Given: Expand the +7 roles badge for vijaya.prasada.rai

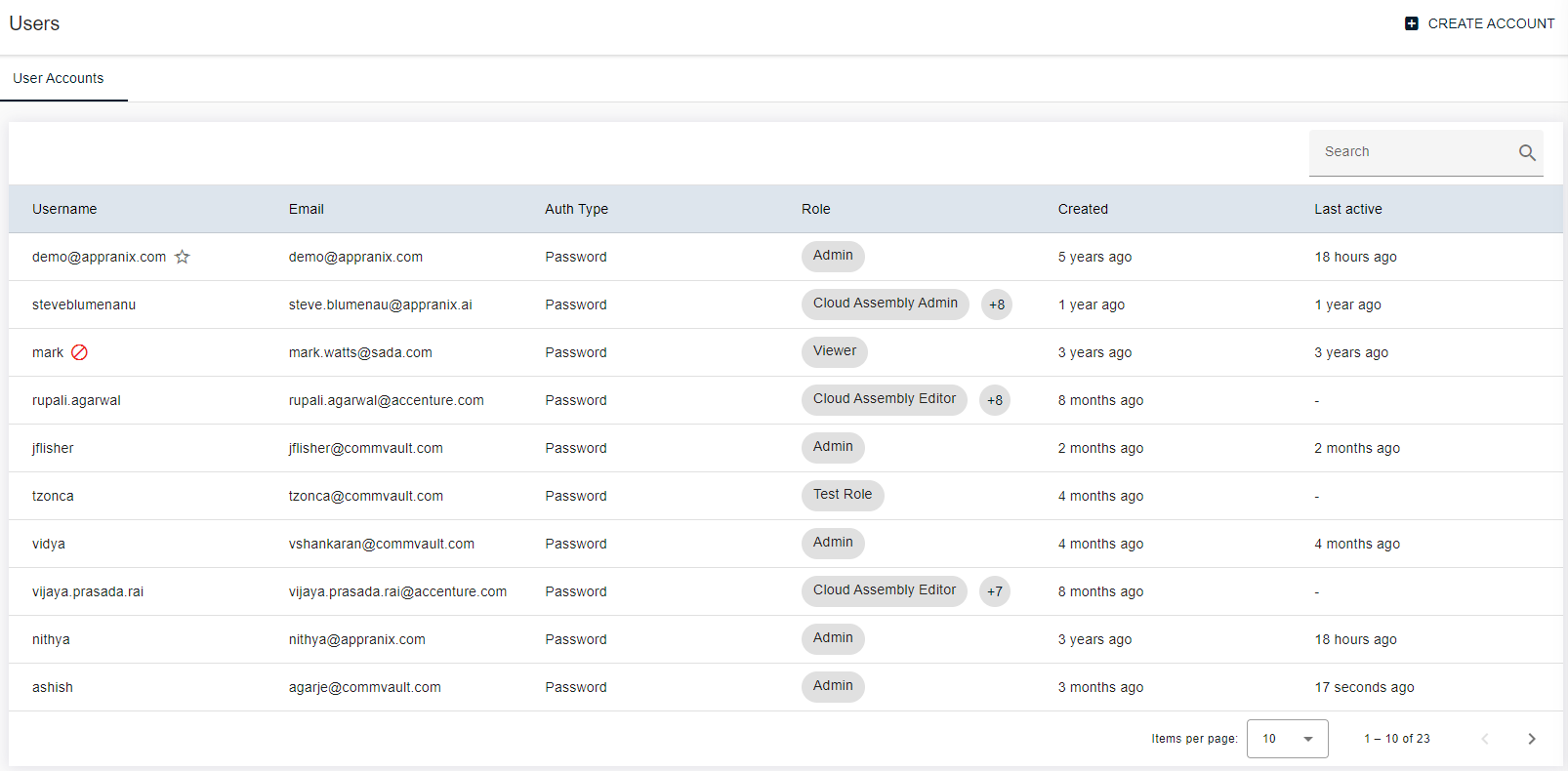Looking at the screenshot, I should (x=995, y=591).
